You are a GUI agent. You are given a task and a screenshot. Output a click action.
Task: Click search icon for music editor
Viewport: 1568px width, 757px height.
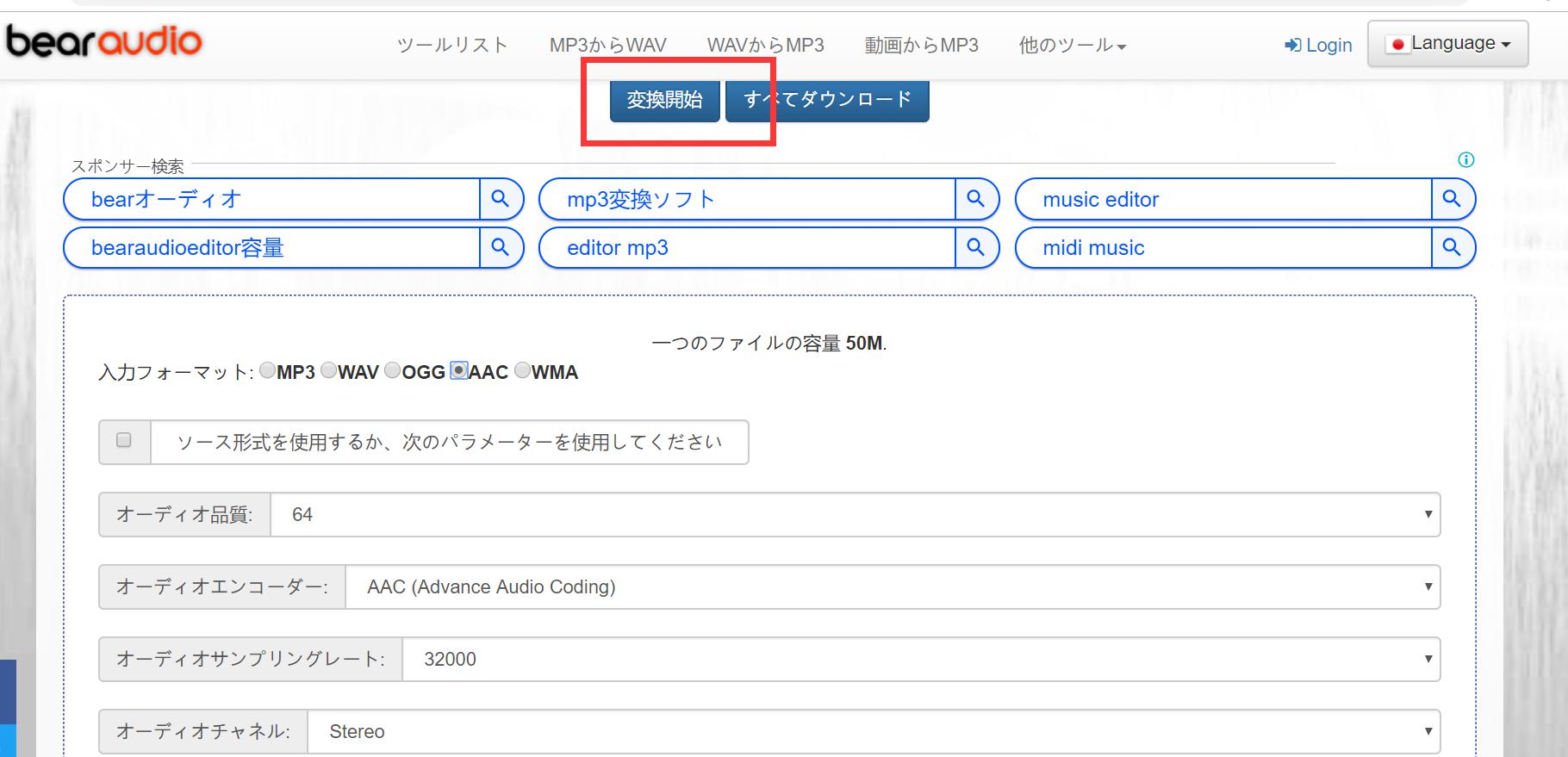pyautogui.click(x=1453, y=199)
